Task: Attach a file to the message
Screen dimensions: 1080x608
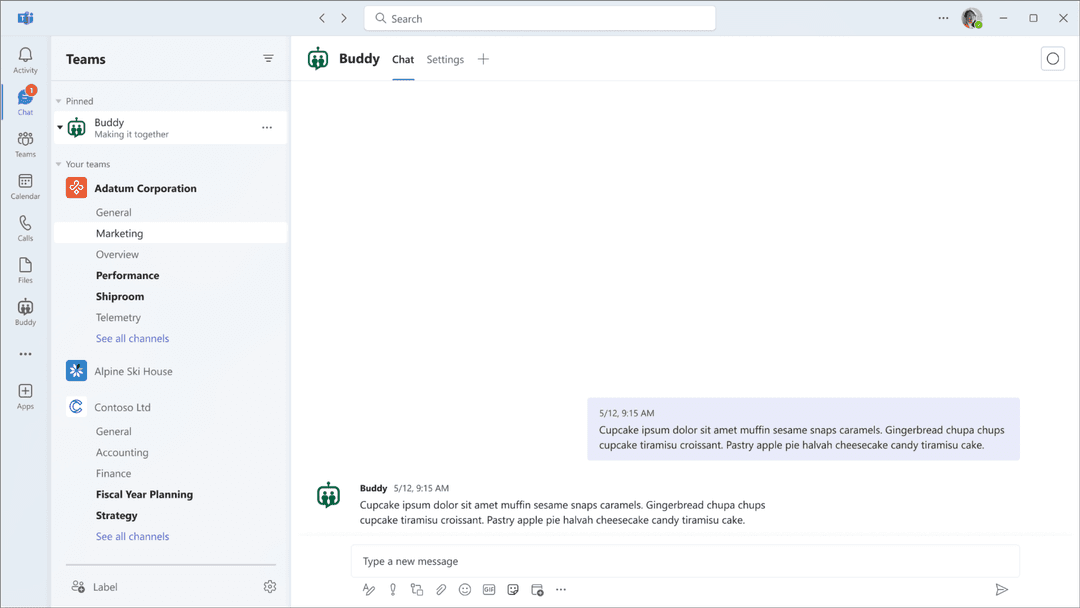Action: [440, 589]
